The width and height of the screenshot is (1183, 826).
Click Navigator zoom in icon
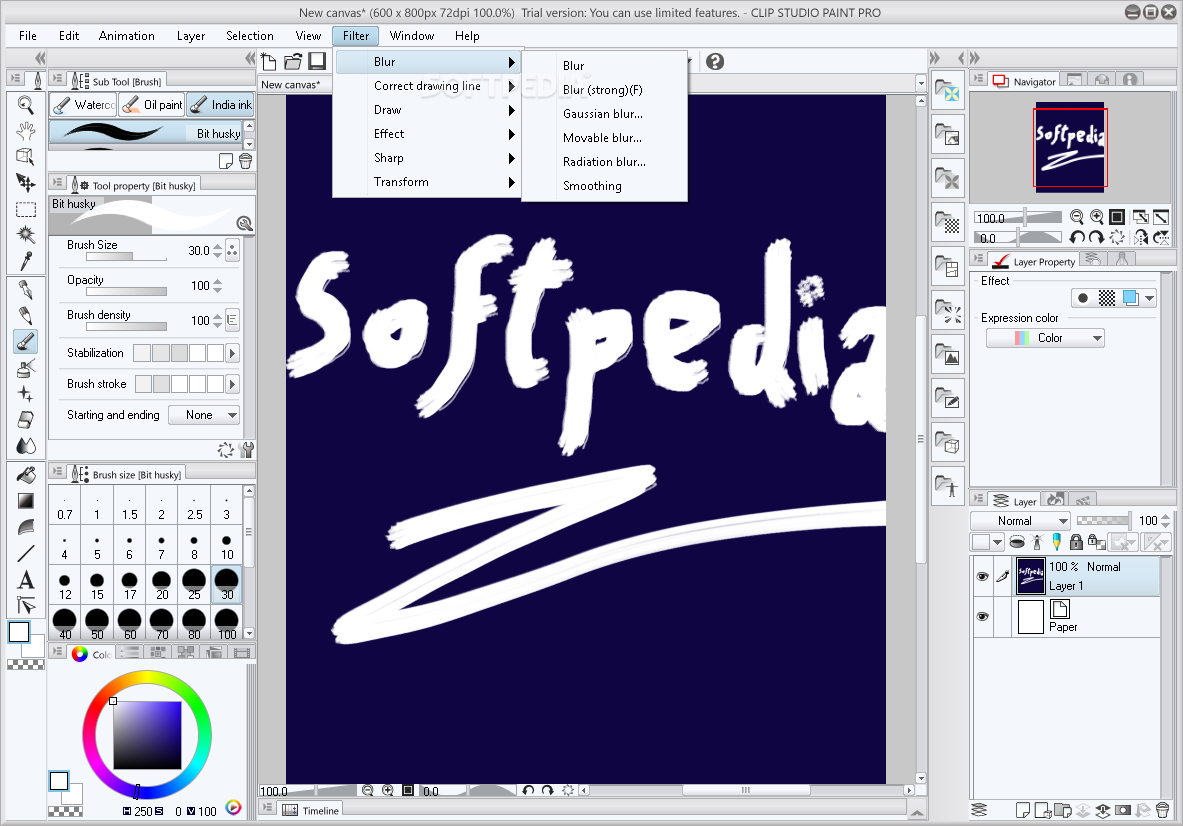tap(1097, 217)
